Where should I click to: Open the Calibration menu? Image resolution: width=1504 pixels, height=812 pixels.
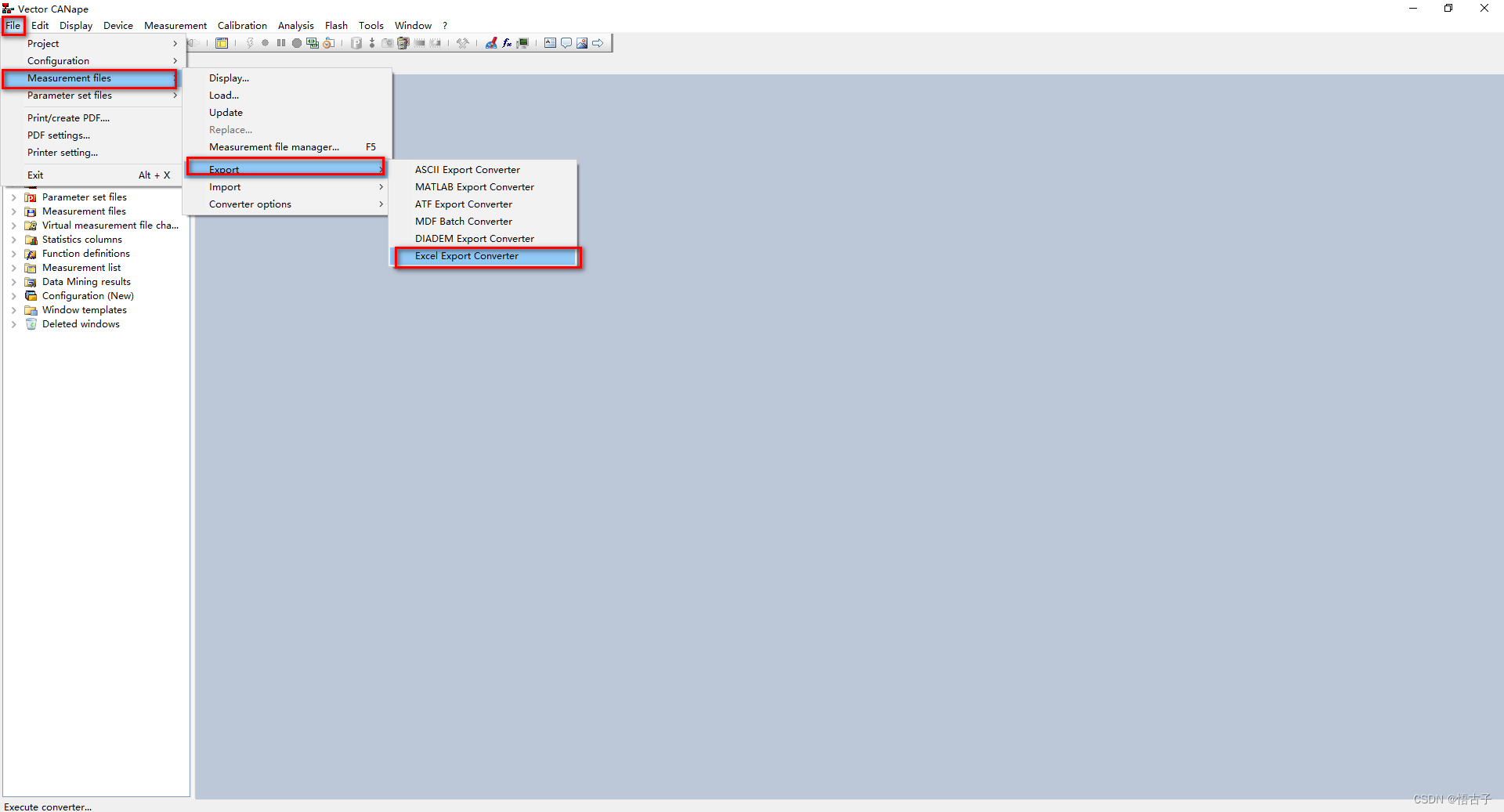242,26
